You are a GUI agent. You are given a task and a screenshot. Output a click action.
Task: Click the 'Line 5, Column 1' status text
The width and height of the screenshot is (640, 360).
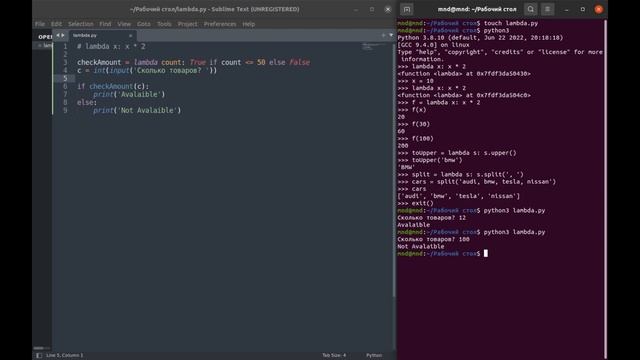point(64,355)
